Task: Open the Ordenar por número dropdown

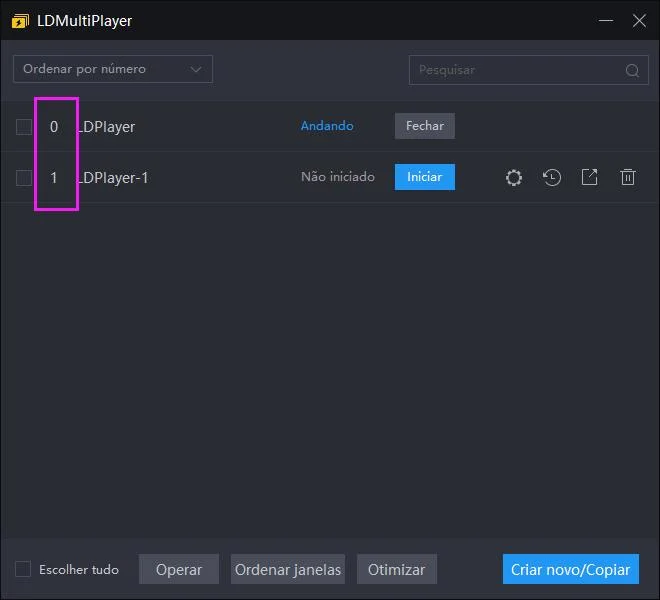Action: (x=113, y=69)
